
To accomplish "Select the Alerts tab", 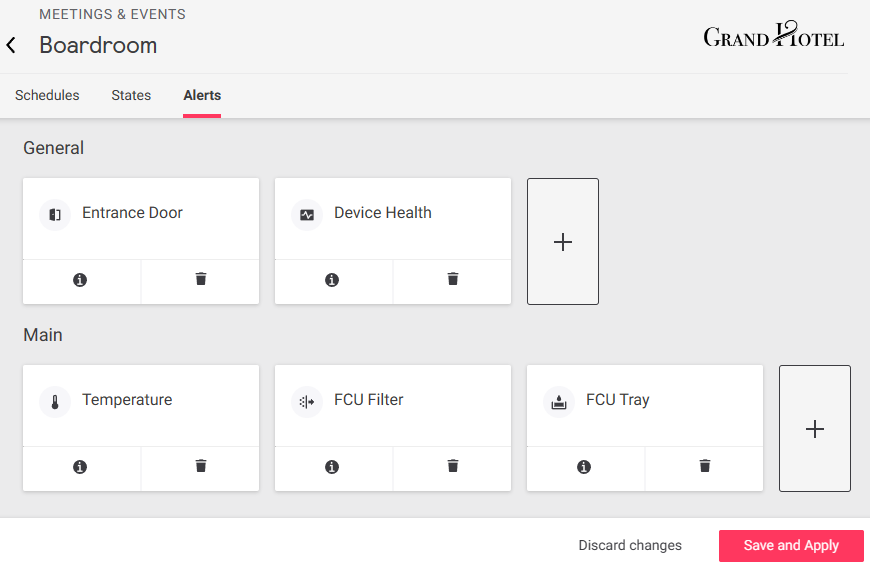I will pos(202,96).
